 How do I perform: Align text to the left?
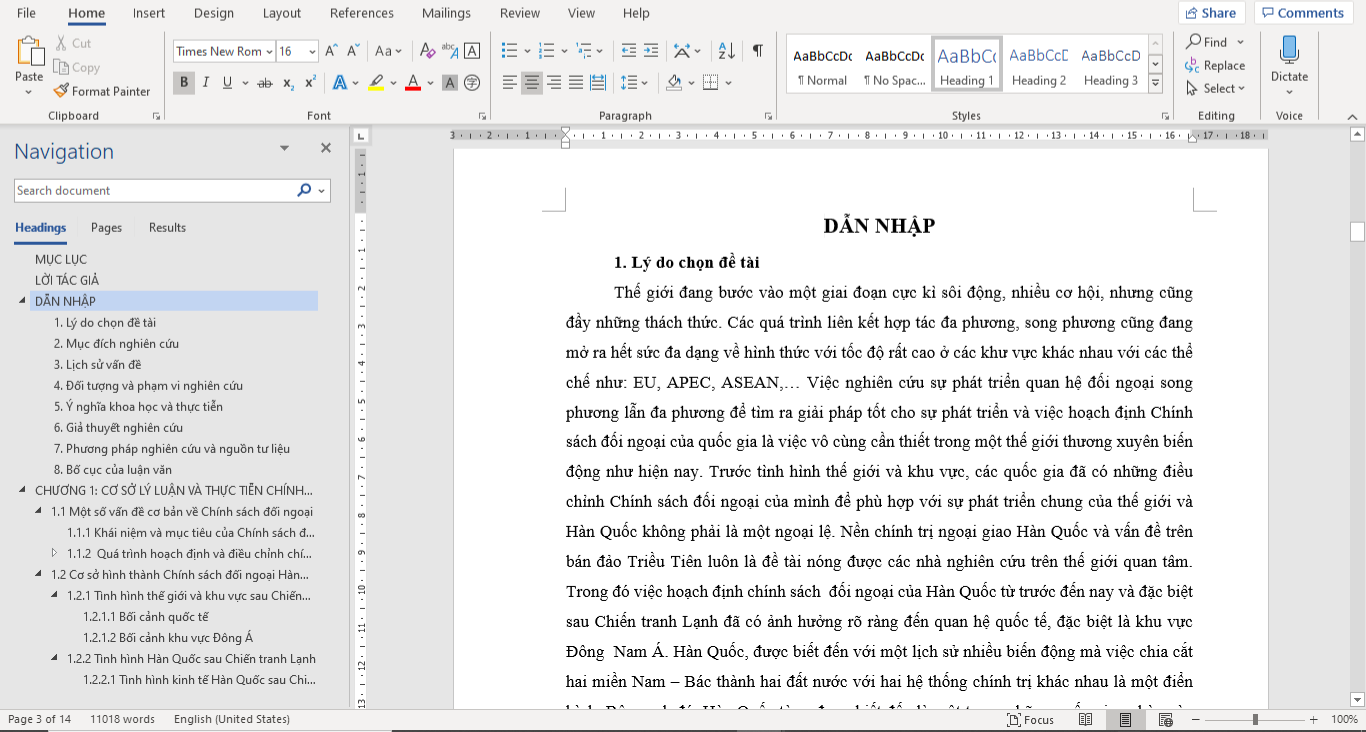(510, 83)
